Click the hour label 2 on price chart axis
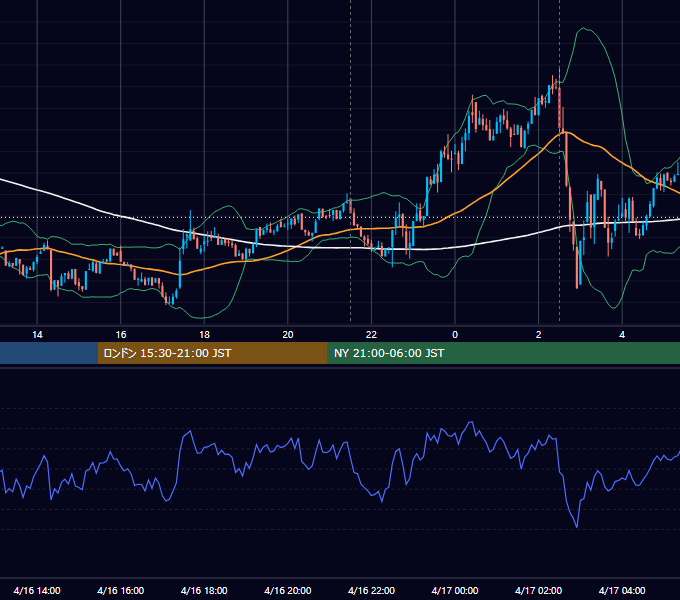 point(538,335)
